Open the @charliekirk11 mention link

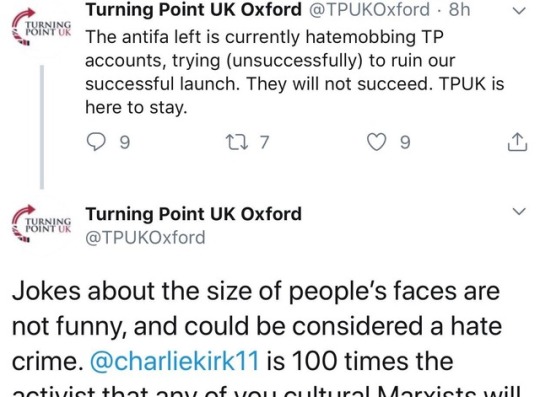click(174, 361)
